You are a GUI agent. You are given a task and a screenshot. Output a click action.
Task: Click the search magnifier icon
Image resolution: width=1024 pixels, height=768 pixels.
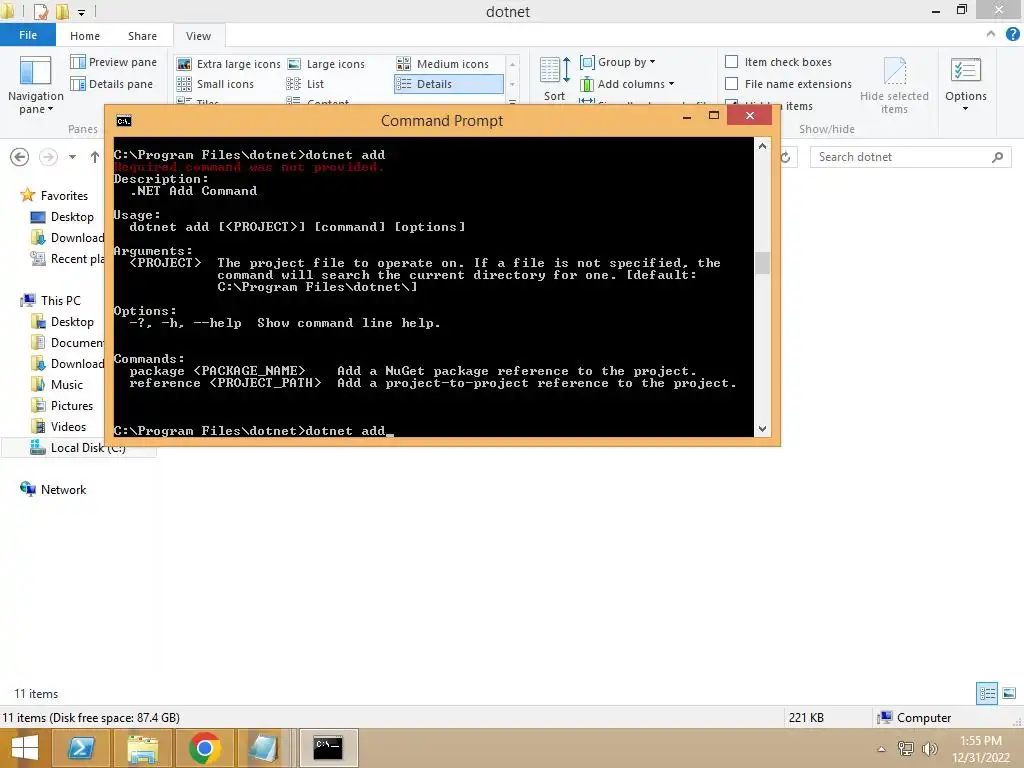click(x=997, y=157)
